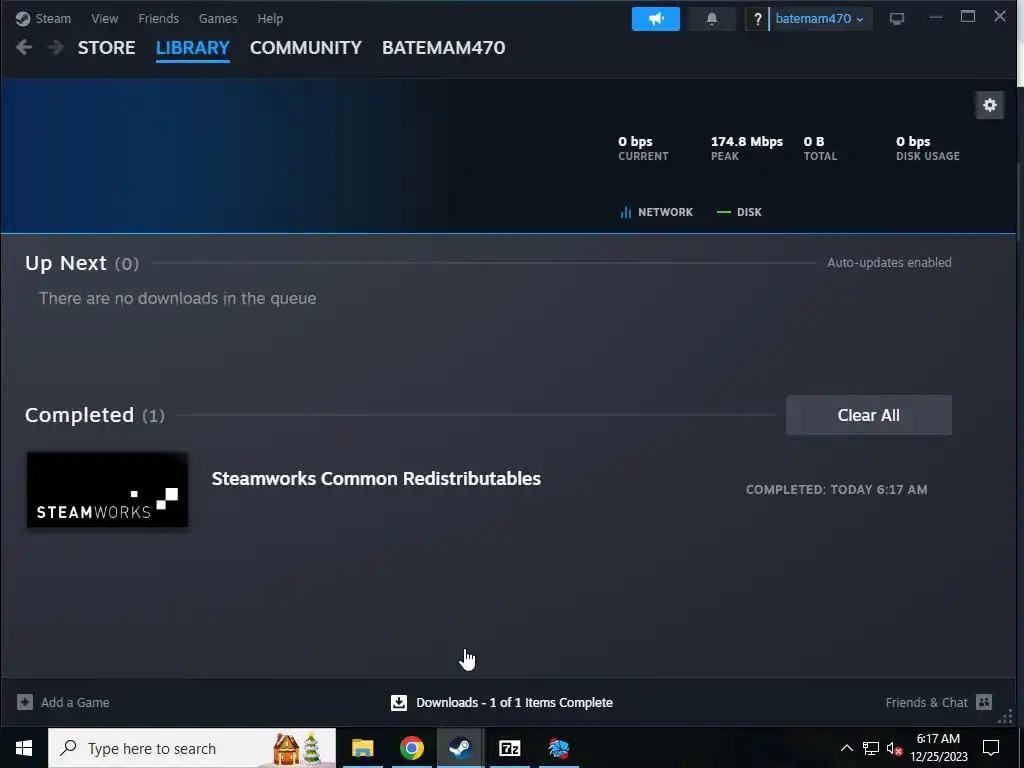This screenshot has height=768, width=1024.
Task: Go back with the left arrow
Action: 24,48
